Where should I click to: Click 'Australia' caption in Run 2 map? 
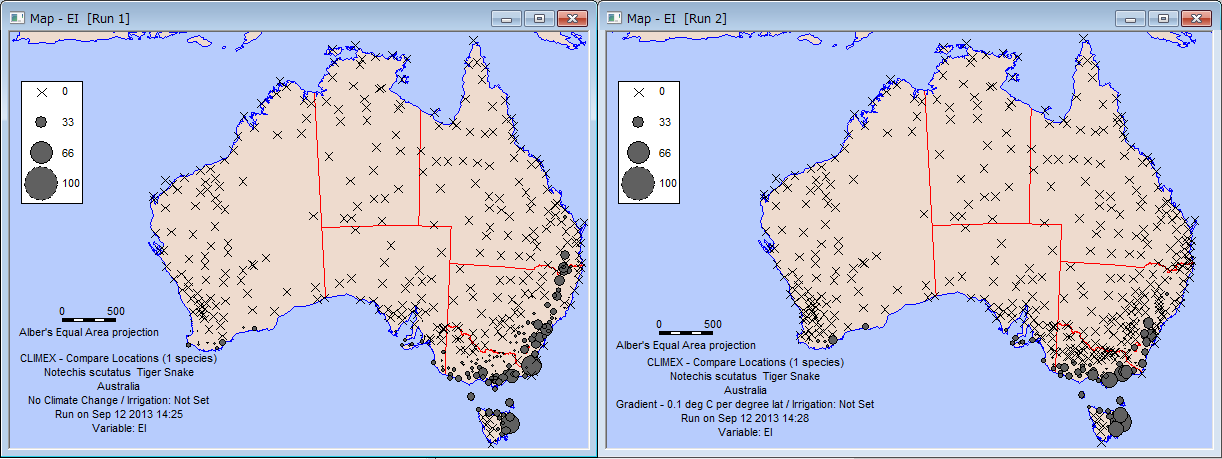(x=745, y=390)
